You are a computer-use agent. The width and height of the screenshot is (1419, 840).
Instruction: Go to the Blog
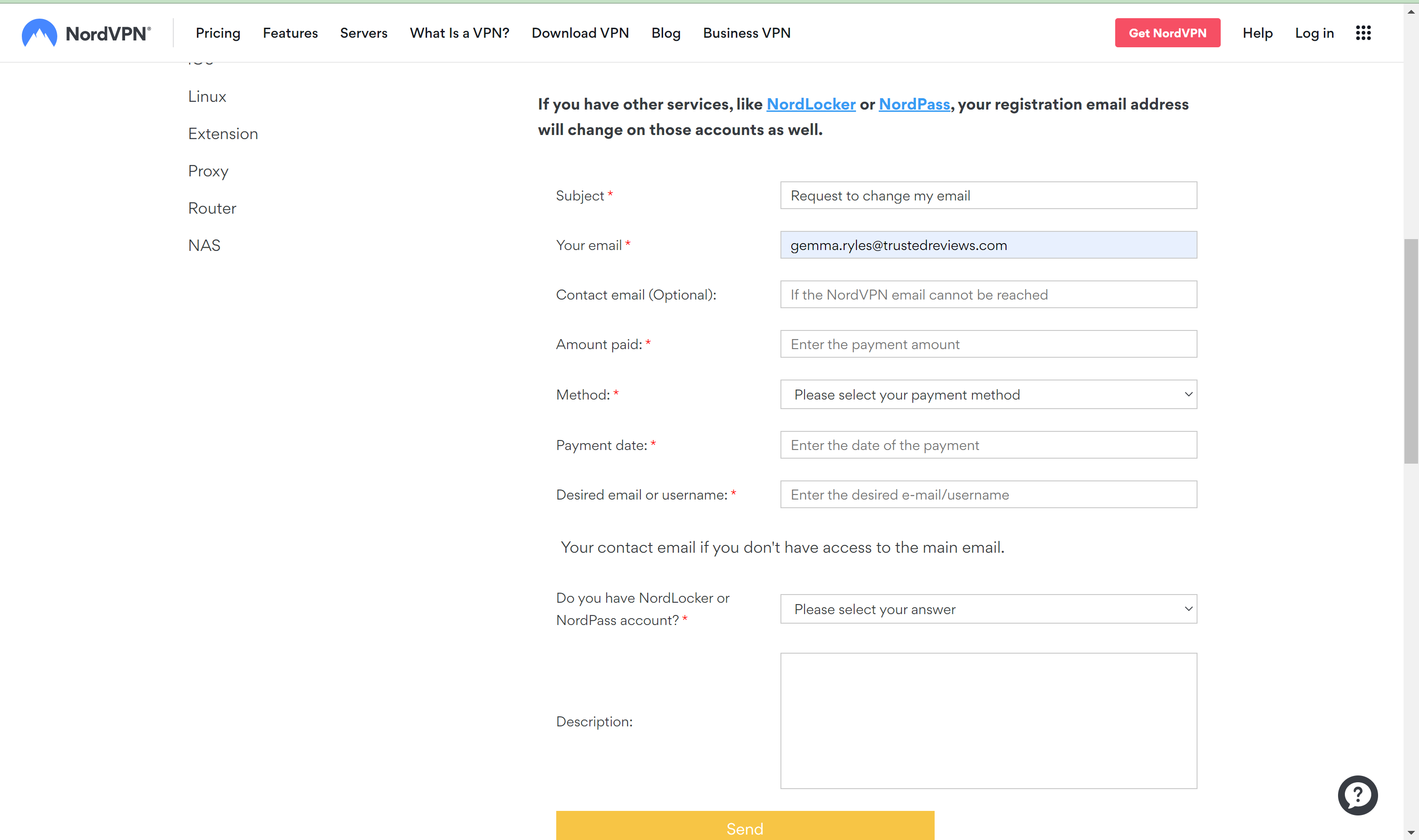click(665, 33)
